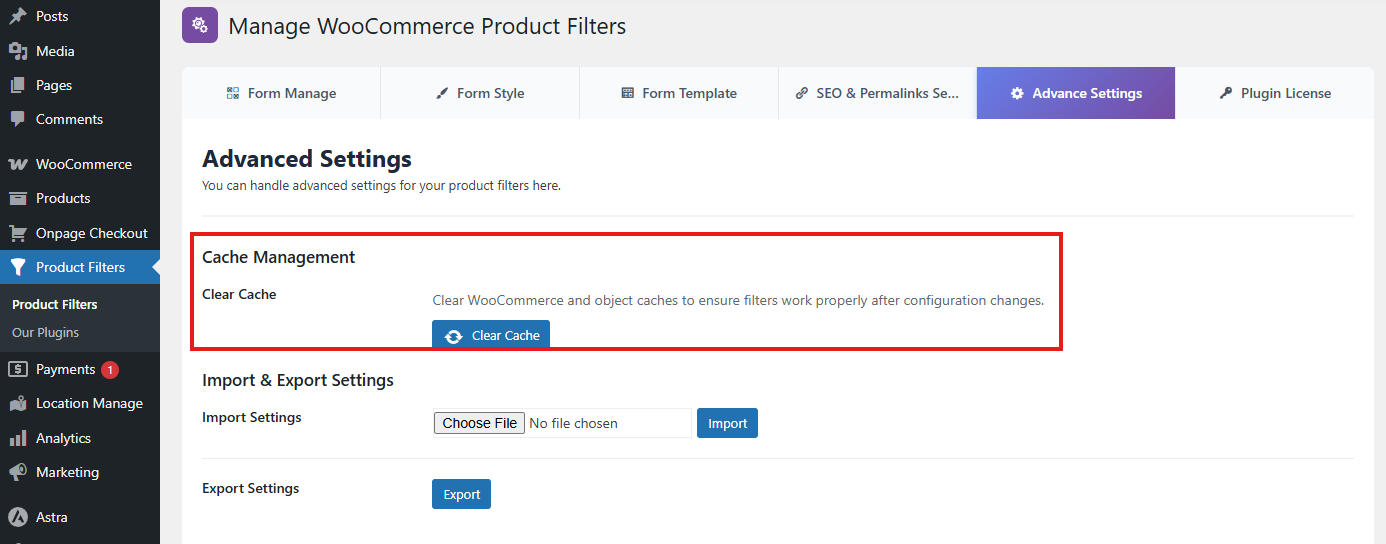Click the 'Import & Export Settings' heading

coord(298,380)
